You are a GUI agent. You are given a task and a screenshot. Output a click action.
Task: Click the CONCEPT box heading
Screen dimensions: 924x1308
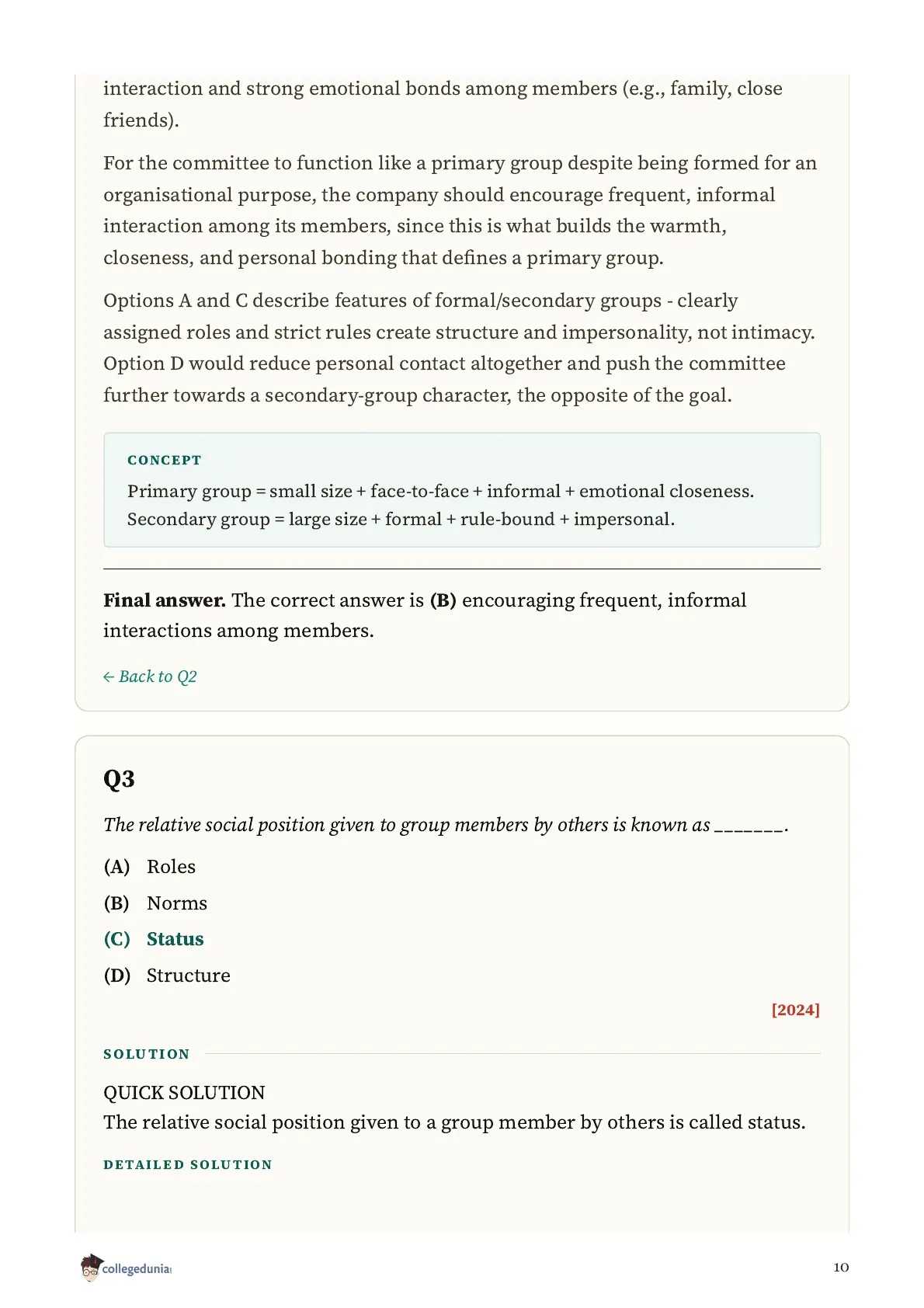click(165, 461)
